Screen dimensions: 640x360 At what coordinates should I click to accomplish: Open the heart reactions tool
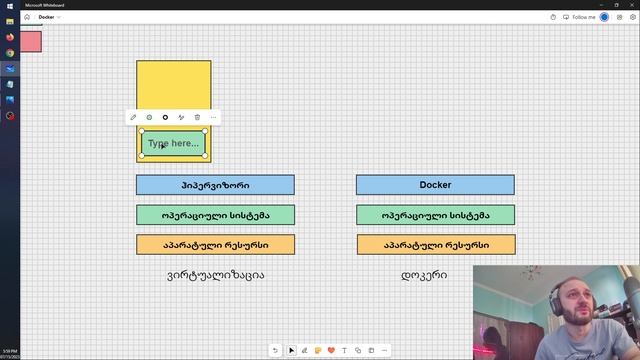pos(331,350)
